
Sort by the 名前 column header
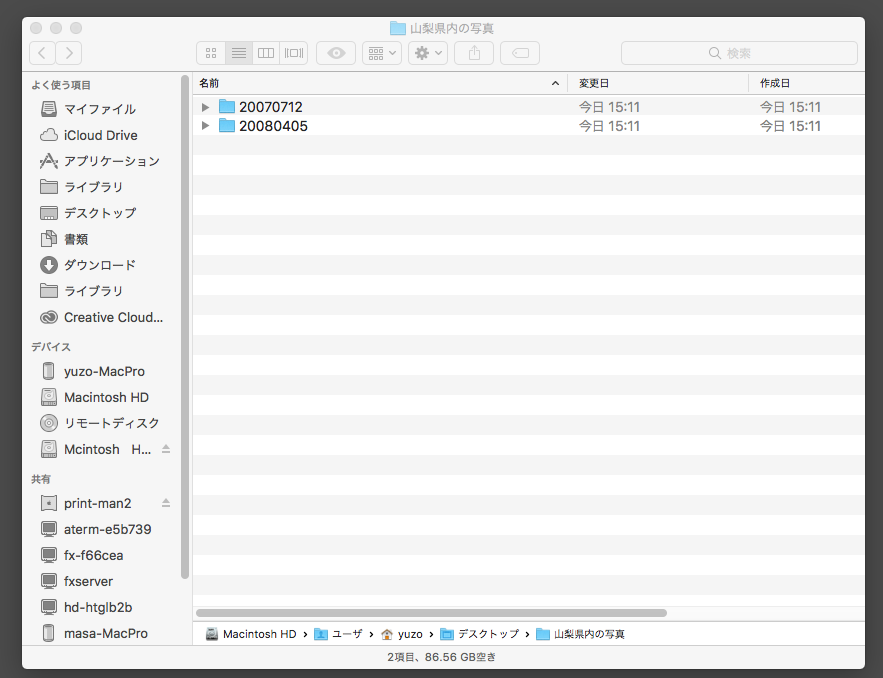point(380,83)
